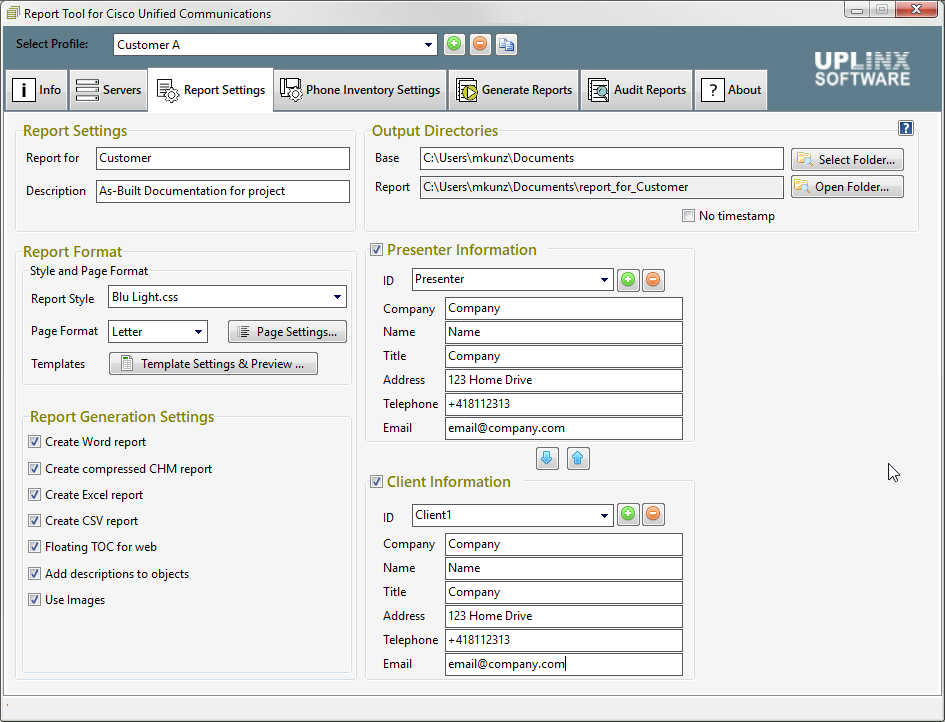Uncheck the Client Information checkbox
This screenshot has width=945, height=722.
tap(377, 482)
